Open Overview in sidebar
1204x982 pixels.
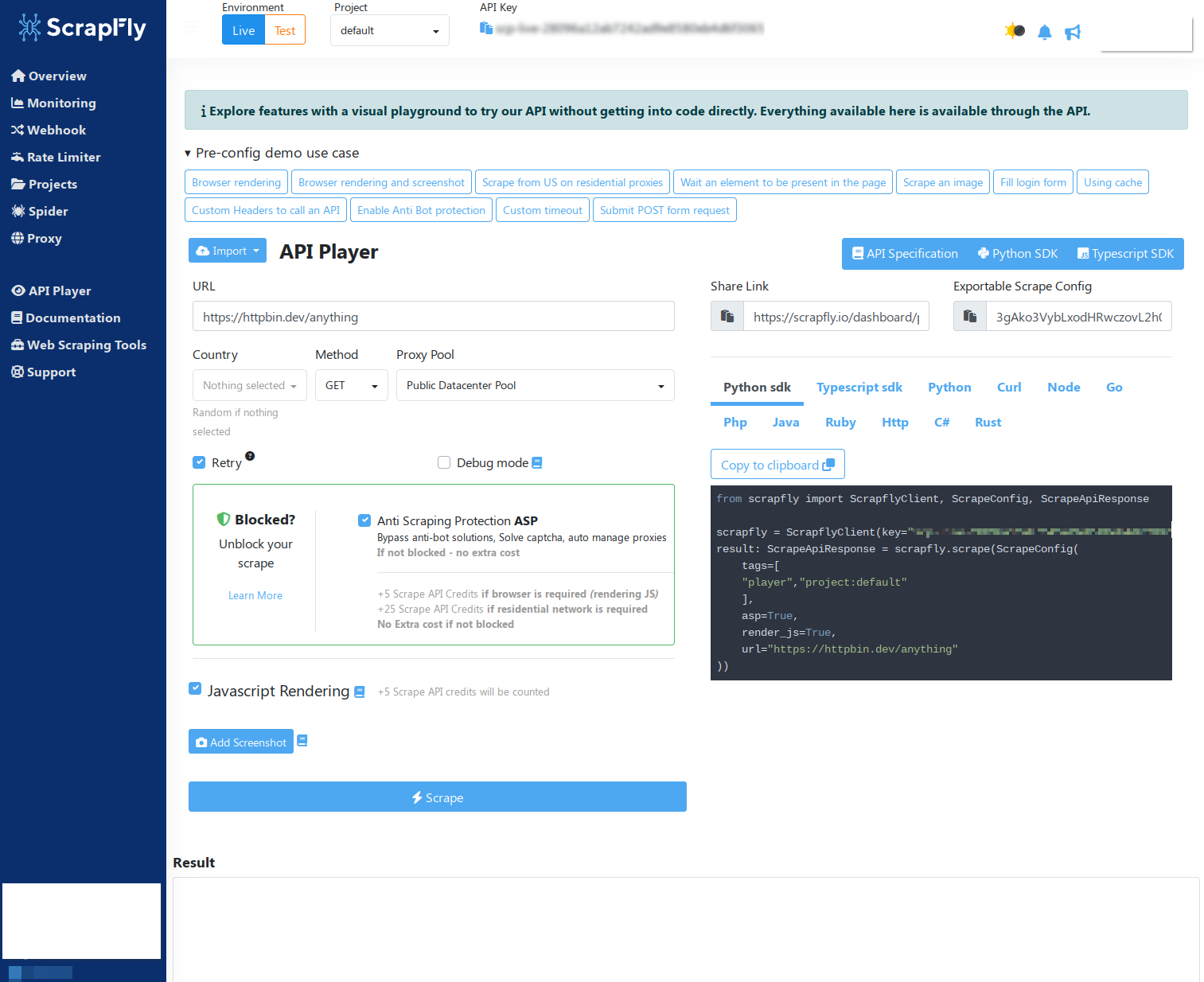[x=49, y=76]
